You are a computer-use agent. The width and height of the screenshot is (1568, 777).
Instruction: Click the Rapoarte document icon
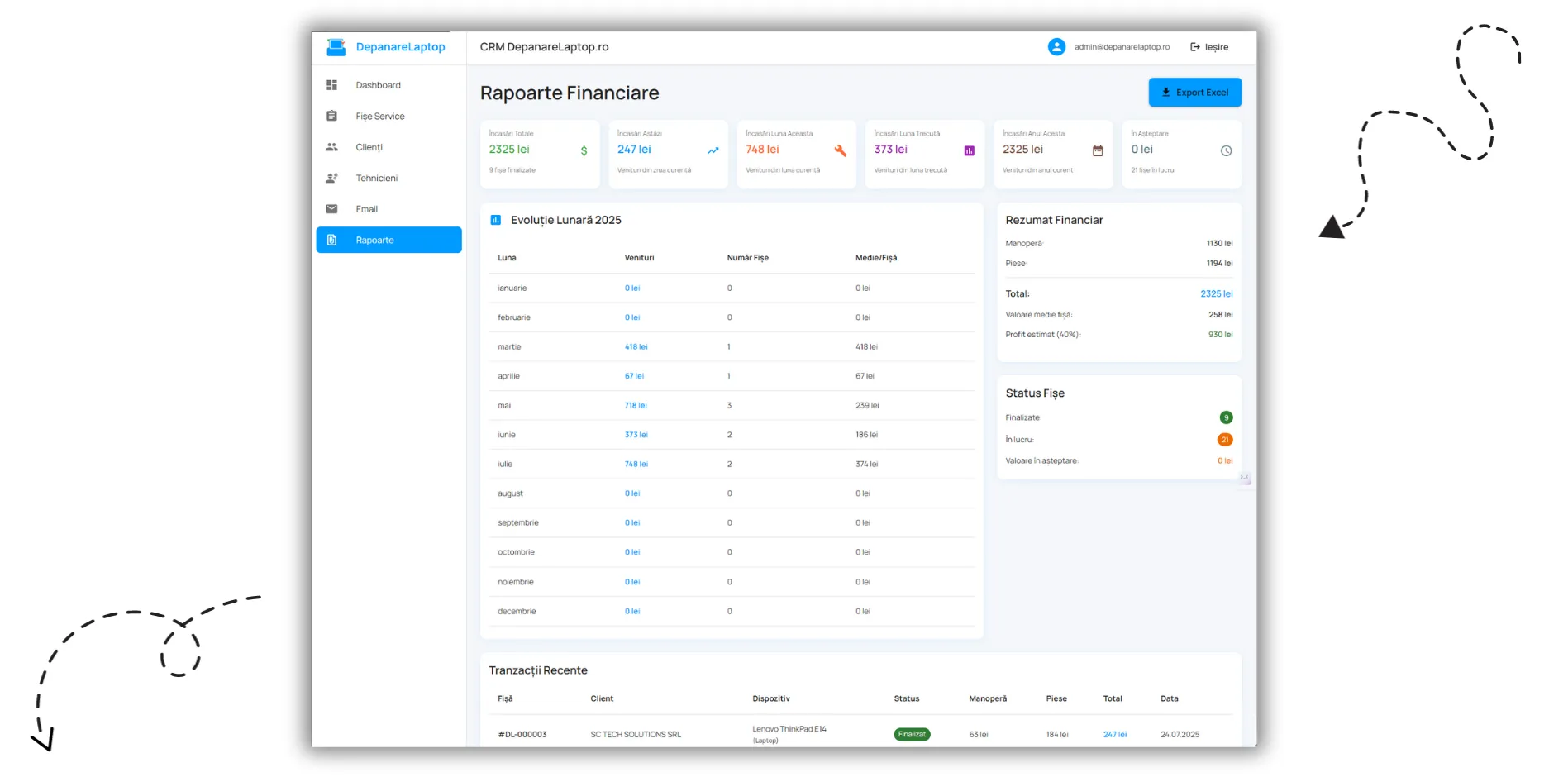pyautogui.click(x=331, y=240)
